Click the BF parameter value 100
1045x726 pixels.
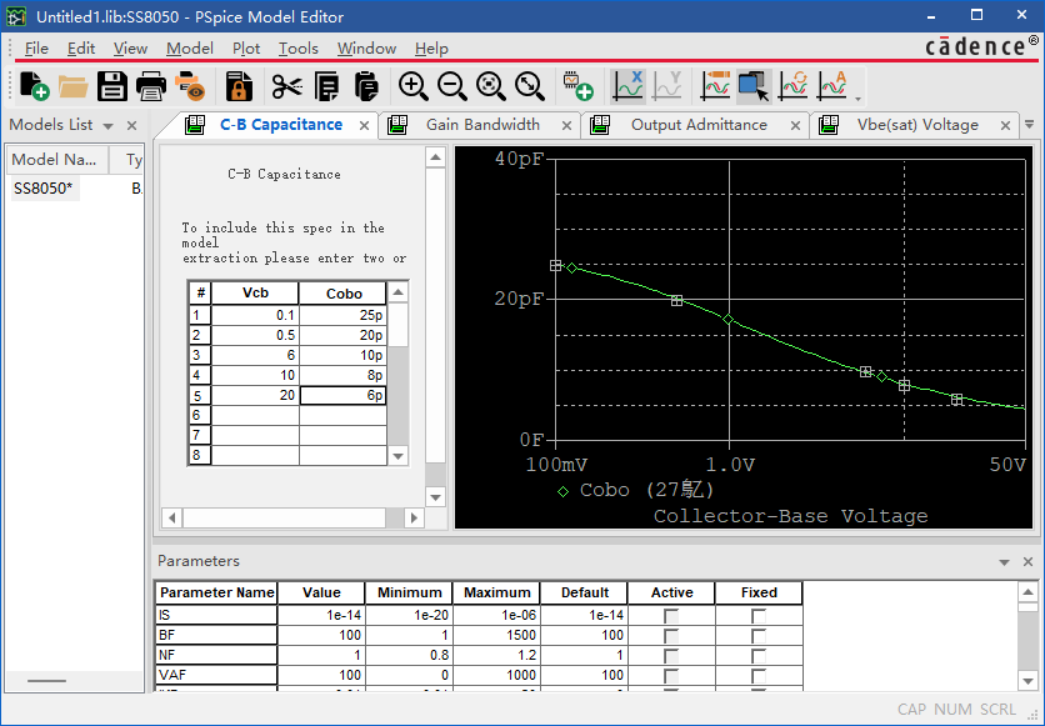point(321,635)
